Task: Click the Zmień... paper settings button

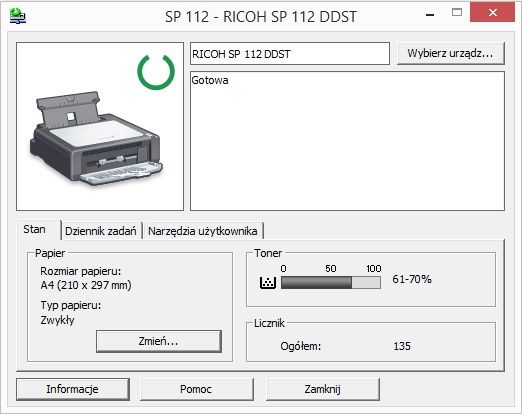Action: 159,341
